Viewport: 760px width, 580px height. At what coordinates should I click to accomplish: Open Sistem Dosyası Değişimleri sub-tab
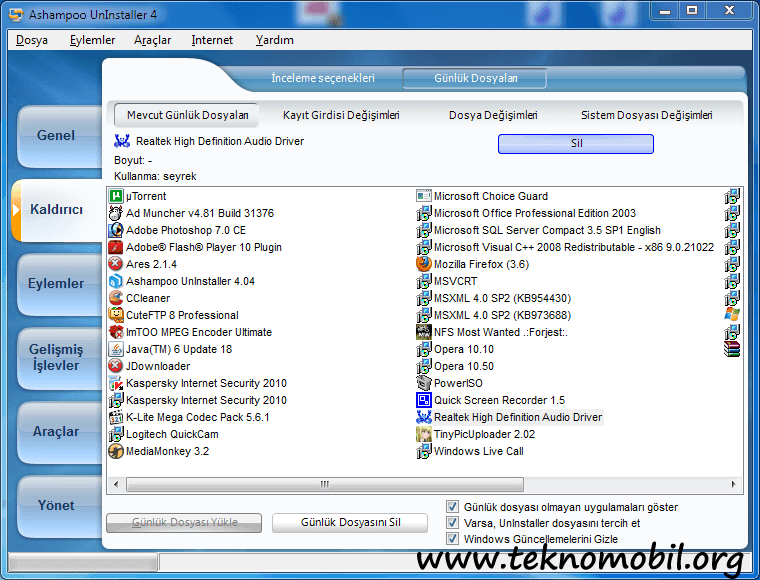[647, 115]
